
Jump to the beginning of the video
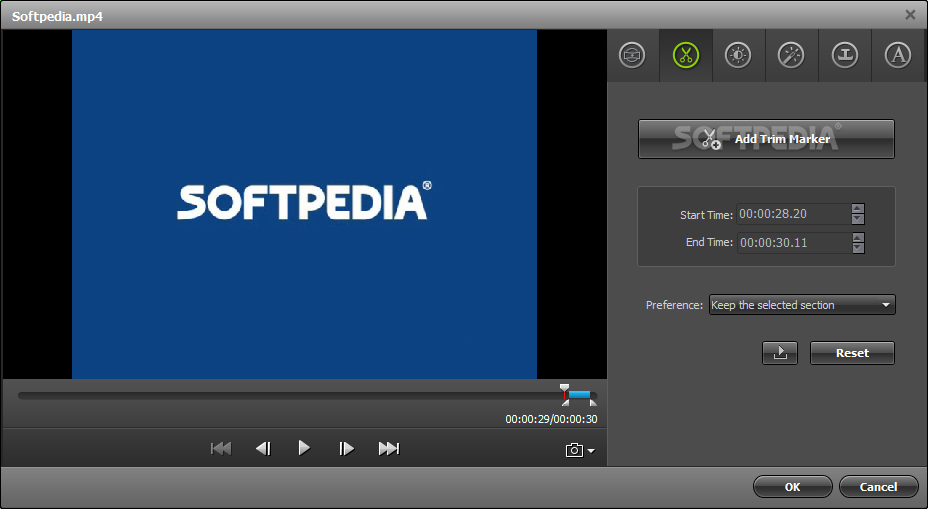221,449
